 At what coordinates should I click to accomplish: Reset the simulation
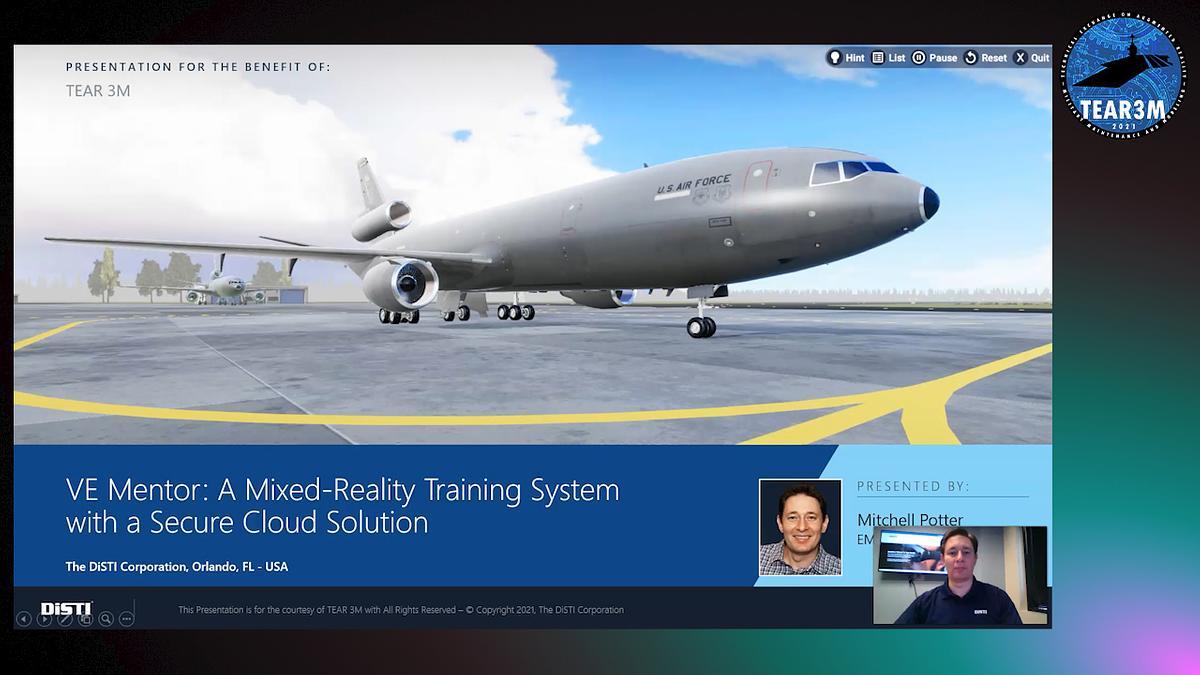tap(985, 58)
